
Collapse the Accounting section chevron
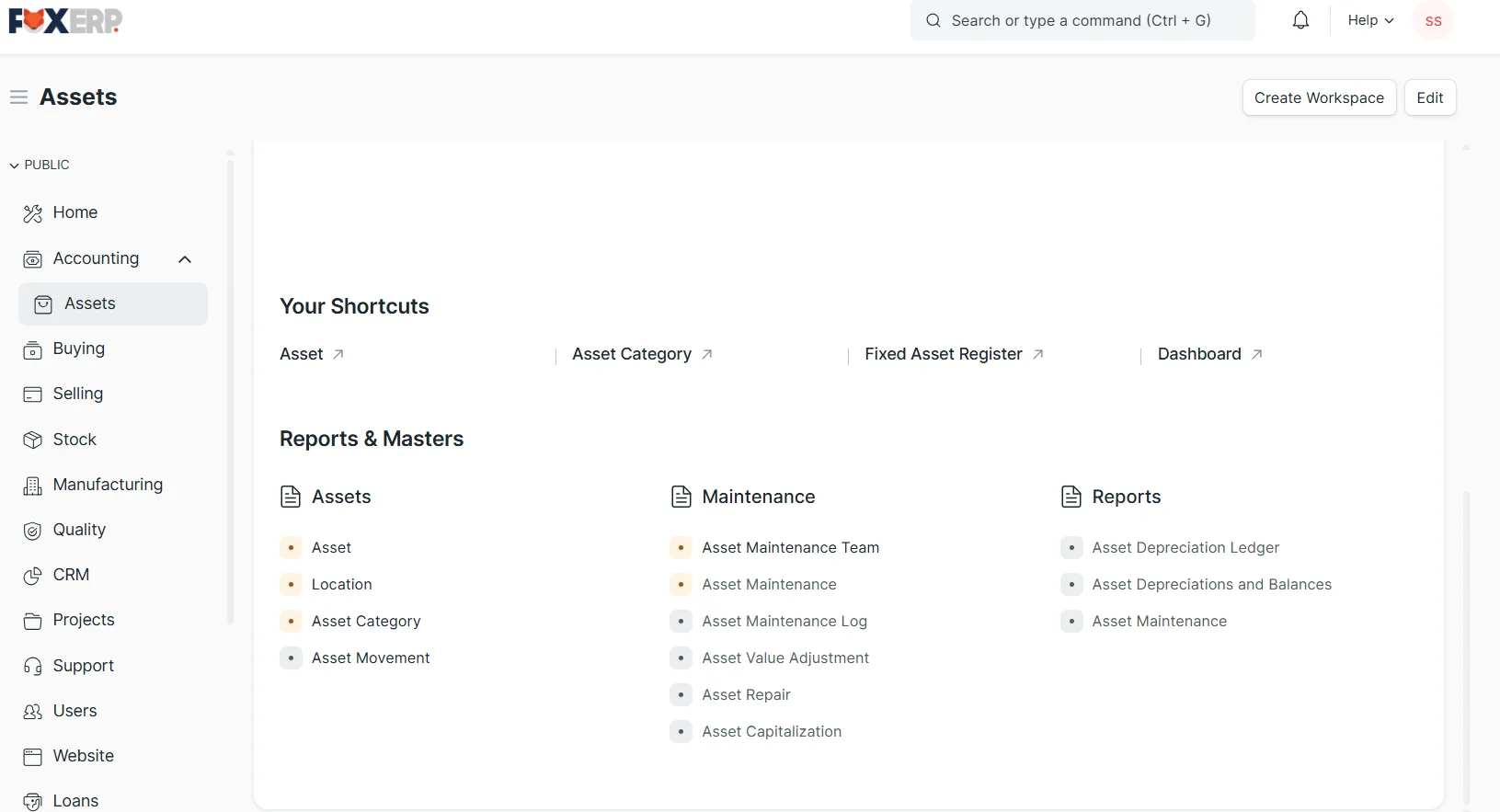[185, 259]
